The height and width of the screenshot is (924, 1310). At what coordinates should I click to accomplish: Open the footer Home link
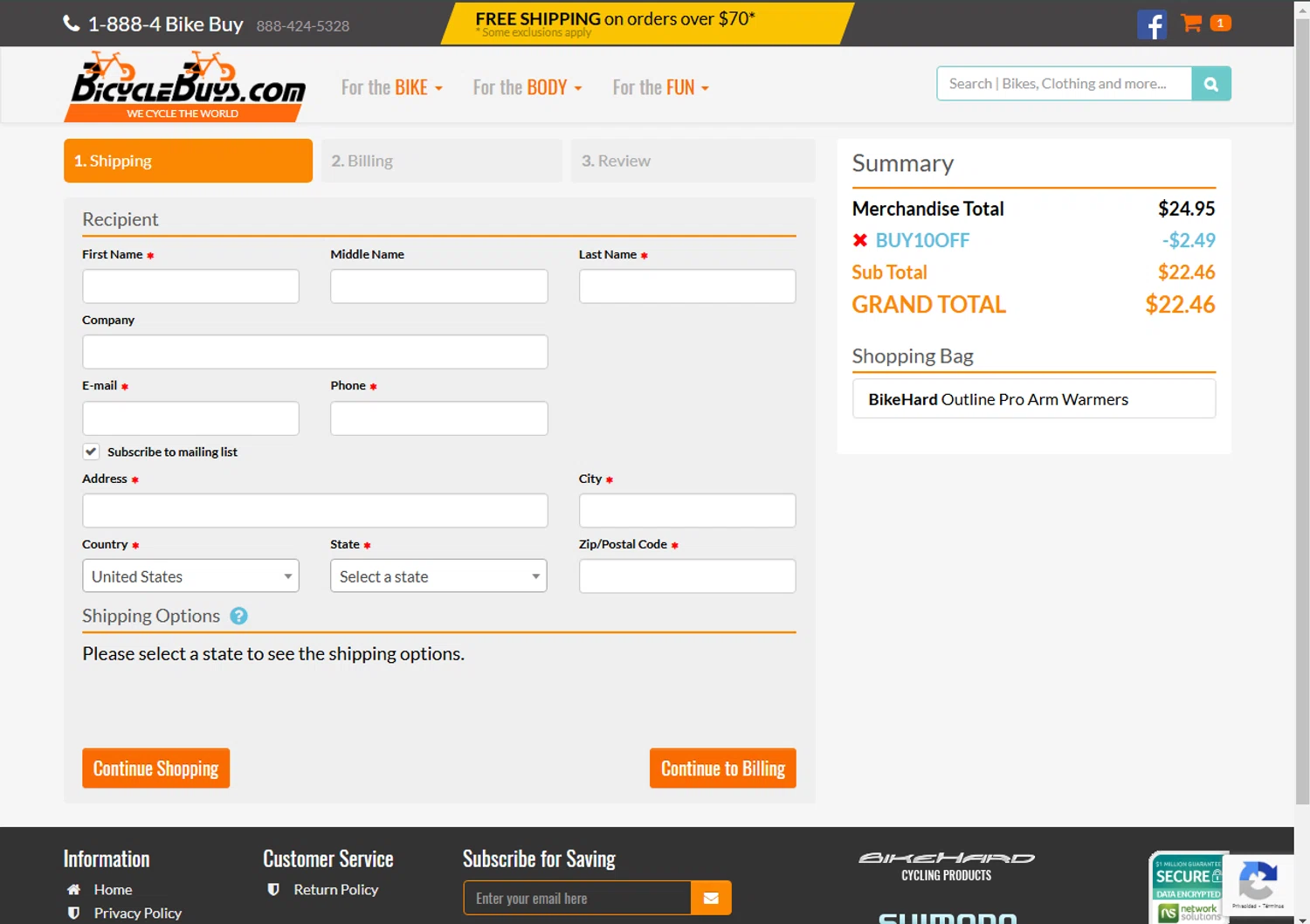coord(113,889)
